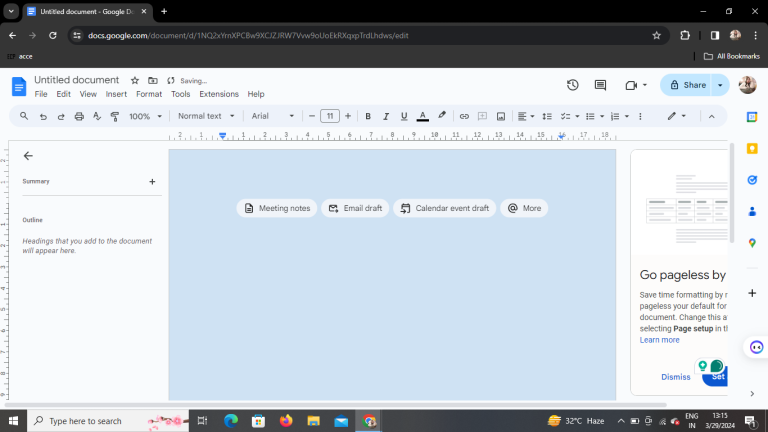
Task: Open the text color picker
Action: click(422, 117)
